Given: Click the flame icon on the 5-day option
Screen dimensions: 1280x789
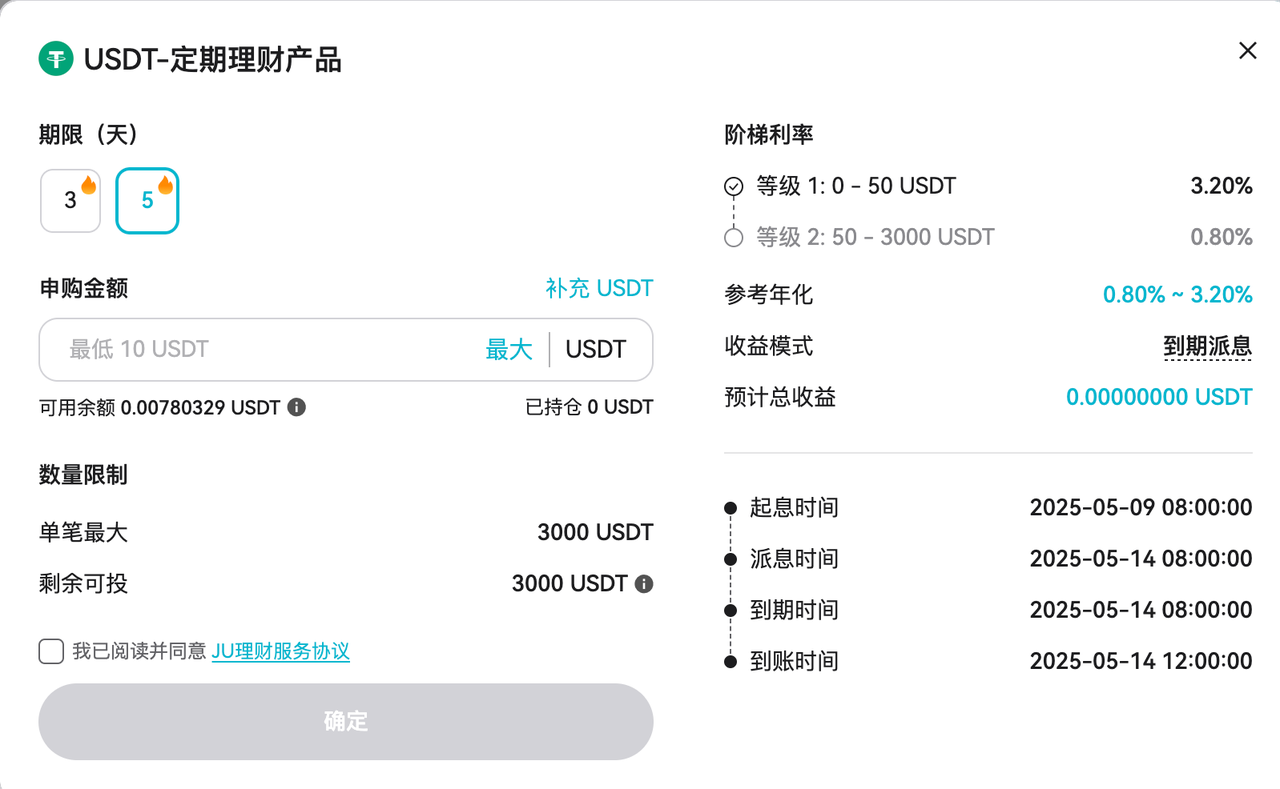Looking at the screenshot, I should coord(166,185).
